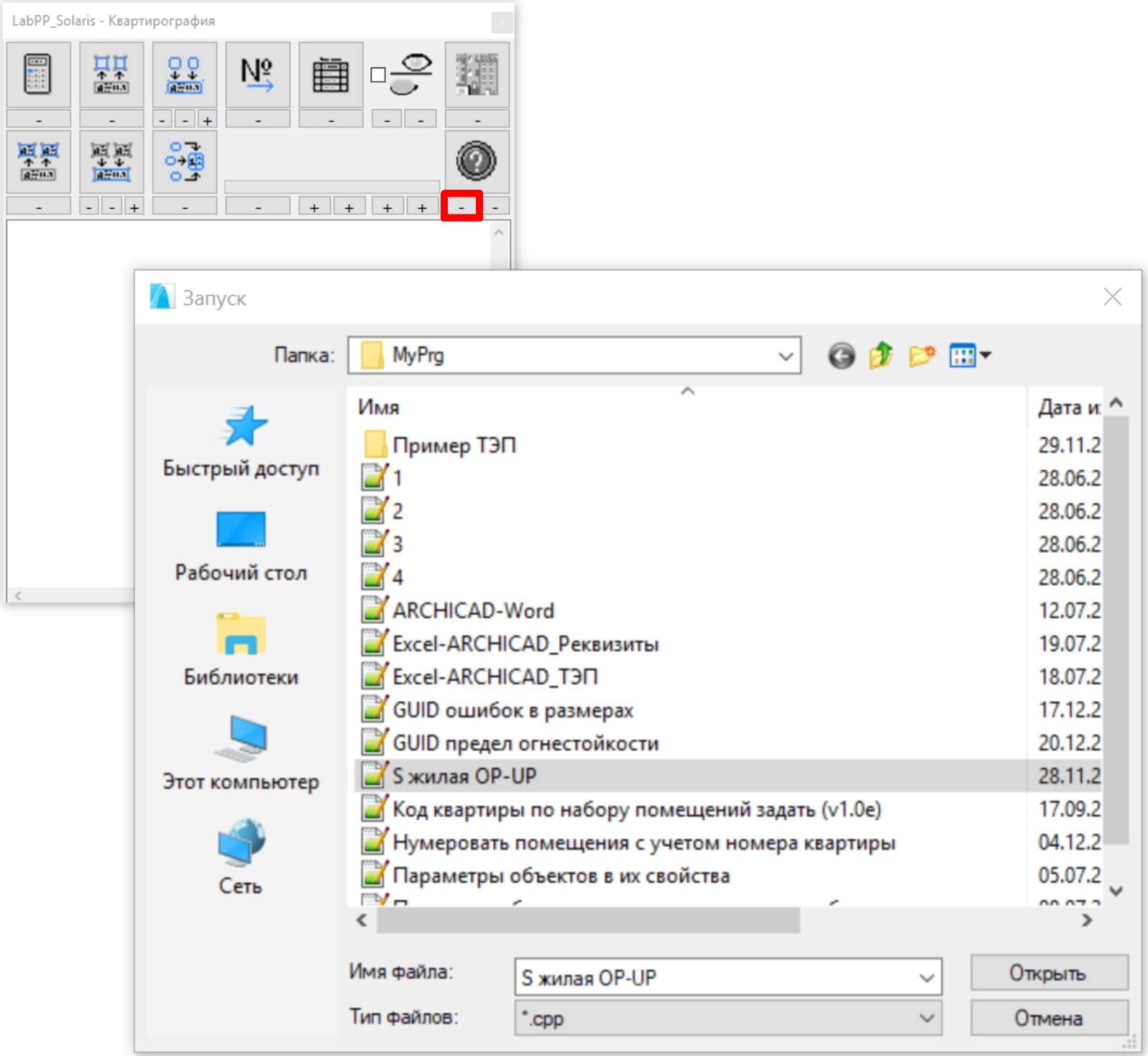Viewport: 1148px width, 1056px height.
Task: Open Библиотеки in the sidebar
Action: [241, 651]
